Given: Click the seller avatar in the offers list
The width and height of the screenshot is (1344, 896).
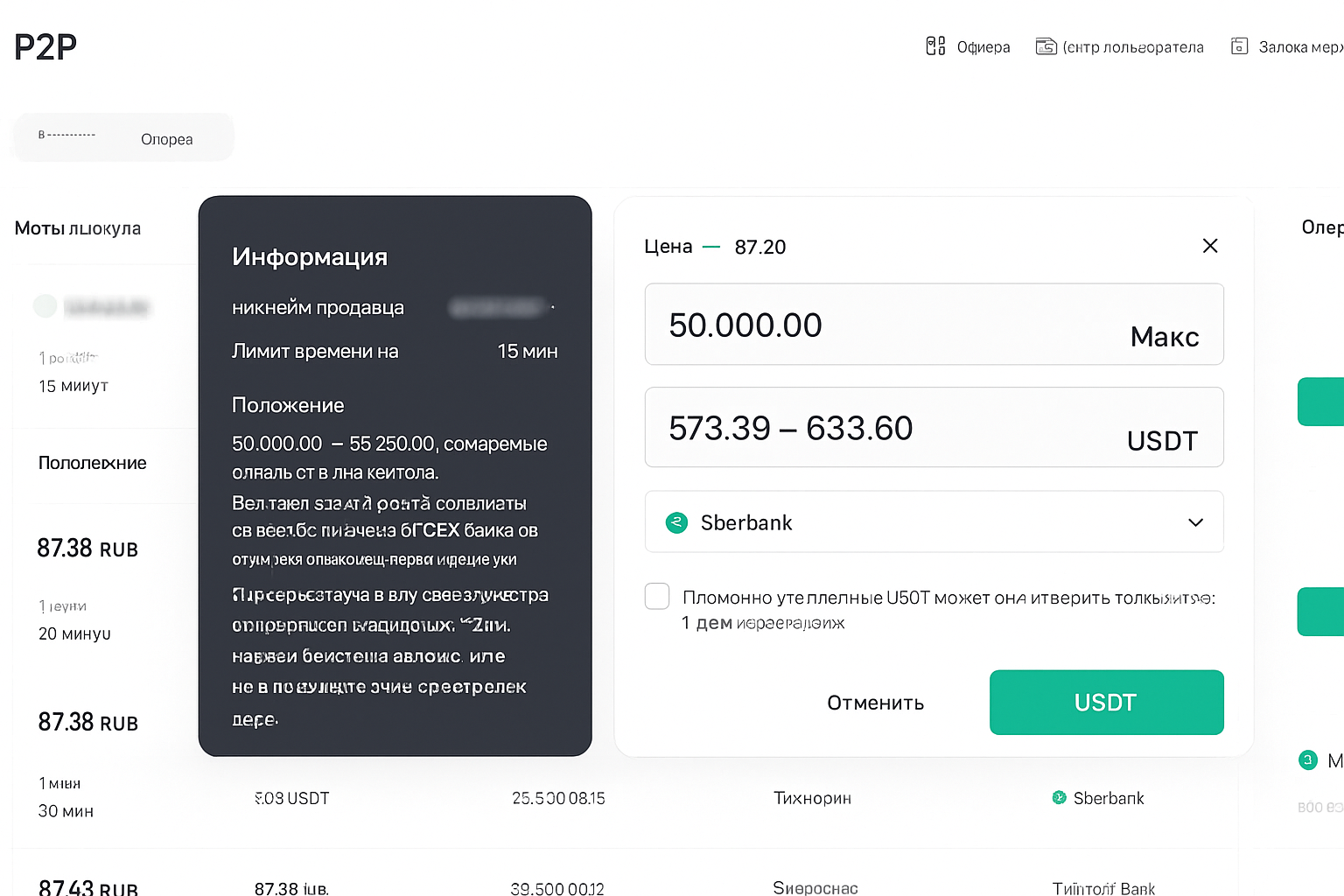Looking at the screenshot, I should click(x=45, y=305).
